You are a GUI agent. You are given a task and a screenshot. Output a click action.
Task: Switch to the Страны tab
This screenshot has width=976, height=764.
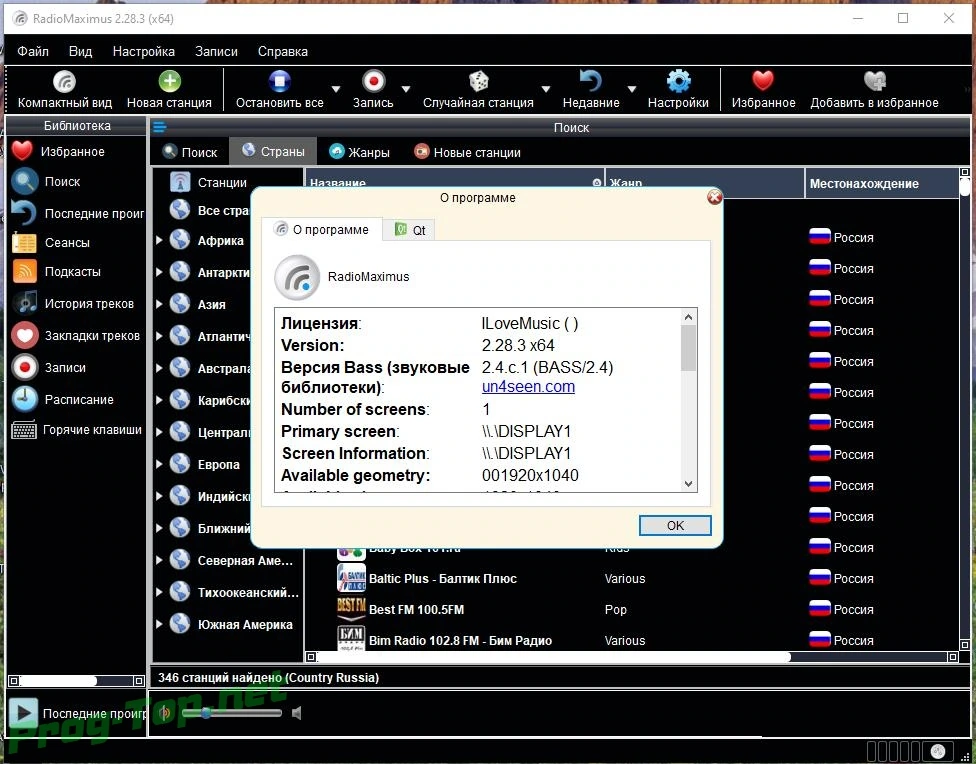(273, 151)
